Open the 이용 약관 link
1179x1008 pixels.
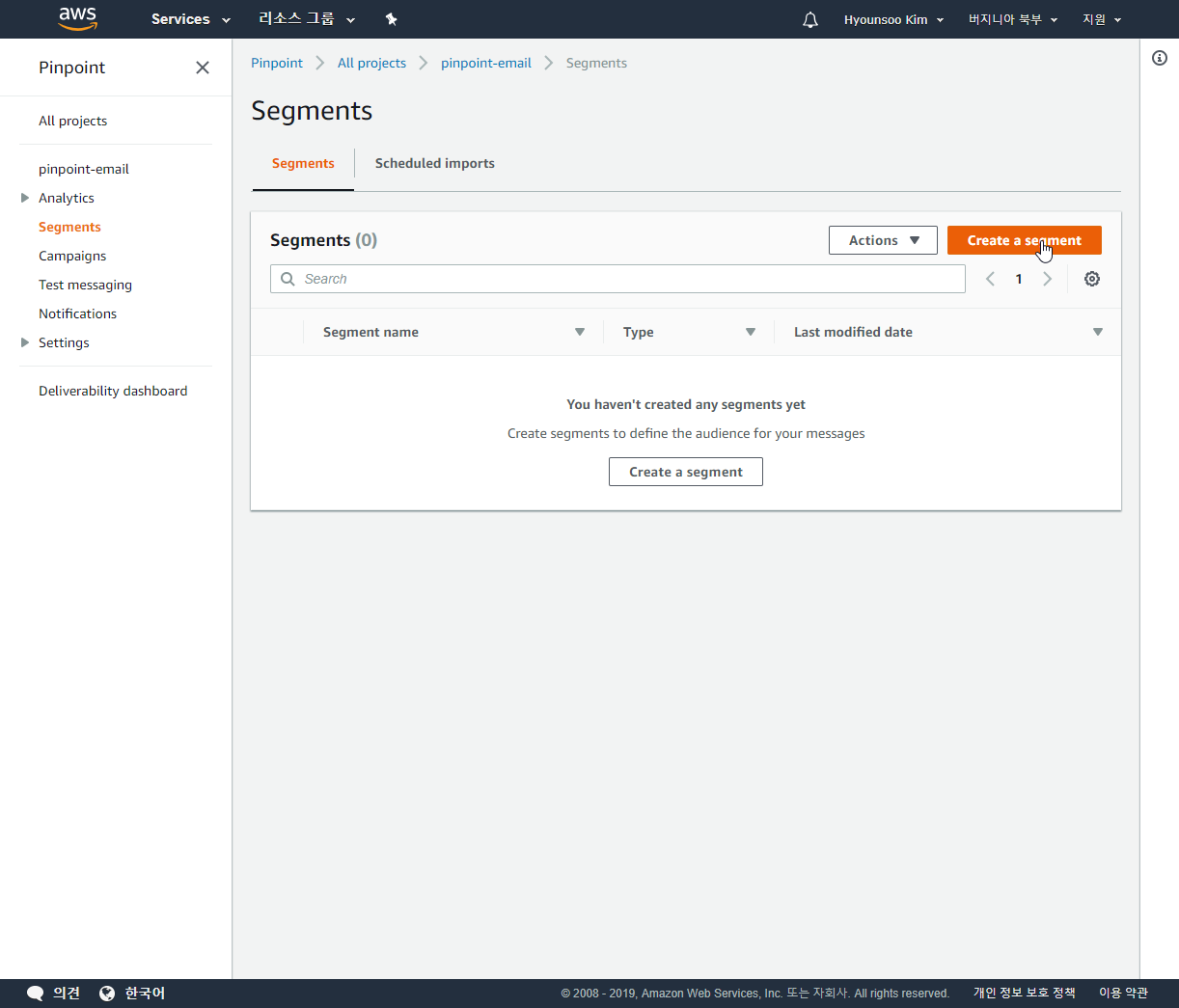[1123, 993]
